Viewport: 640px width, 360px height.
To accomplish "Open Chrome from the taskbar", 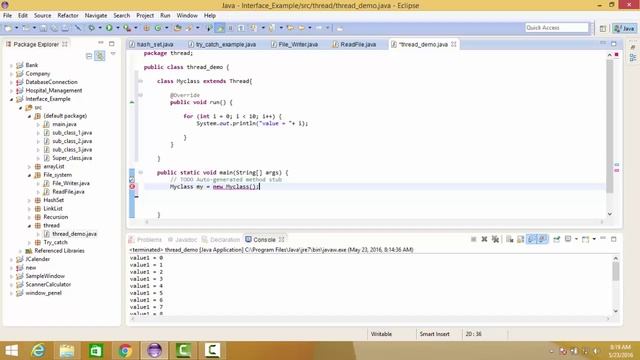I will (125, 351).
